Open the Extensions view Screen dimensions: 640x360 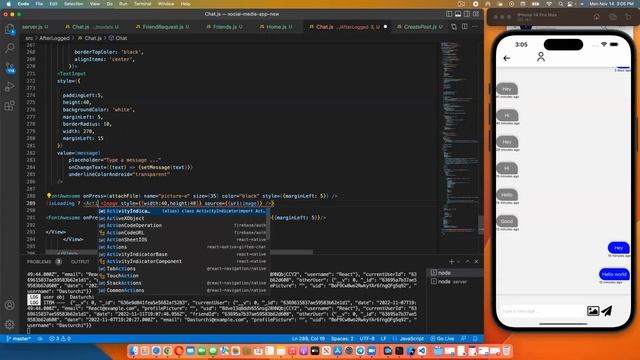coord(9,106)
